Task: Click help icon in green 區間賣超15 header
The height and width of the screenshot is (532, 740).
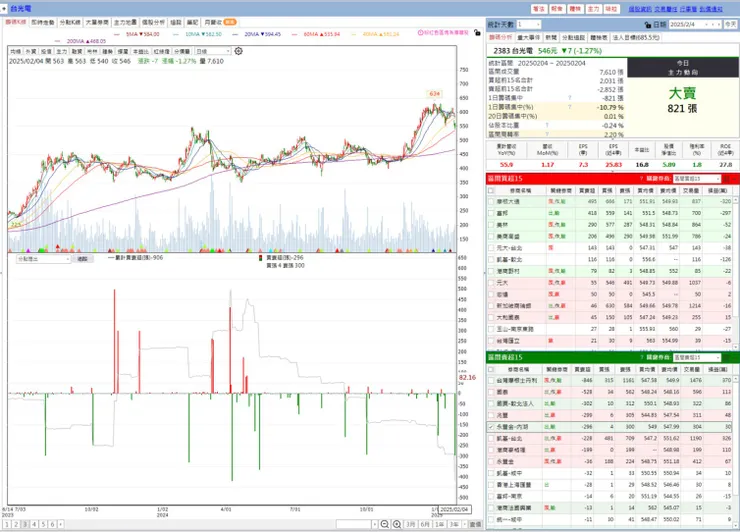Action: coord(641,357)
